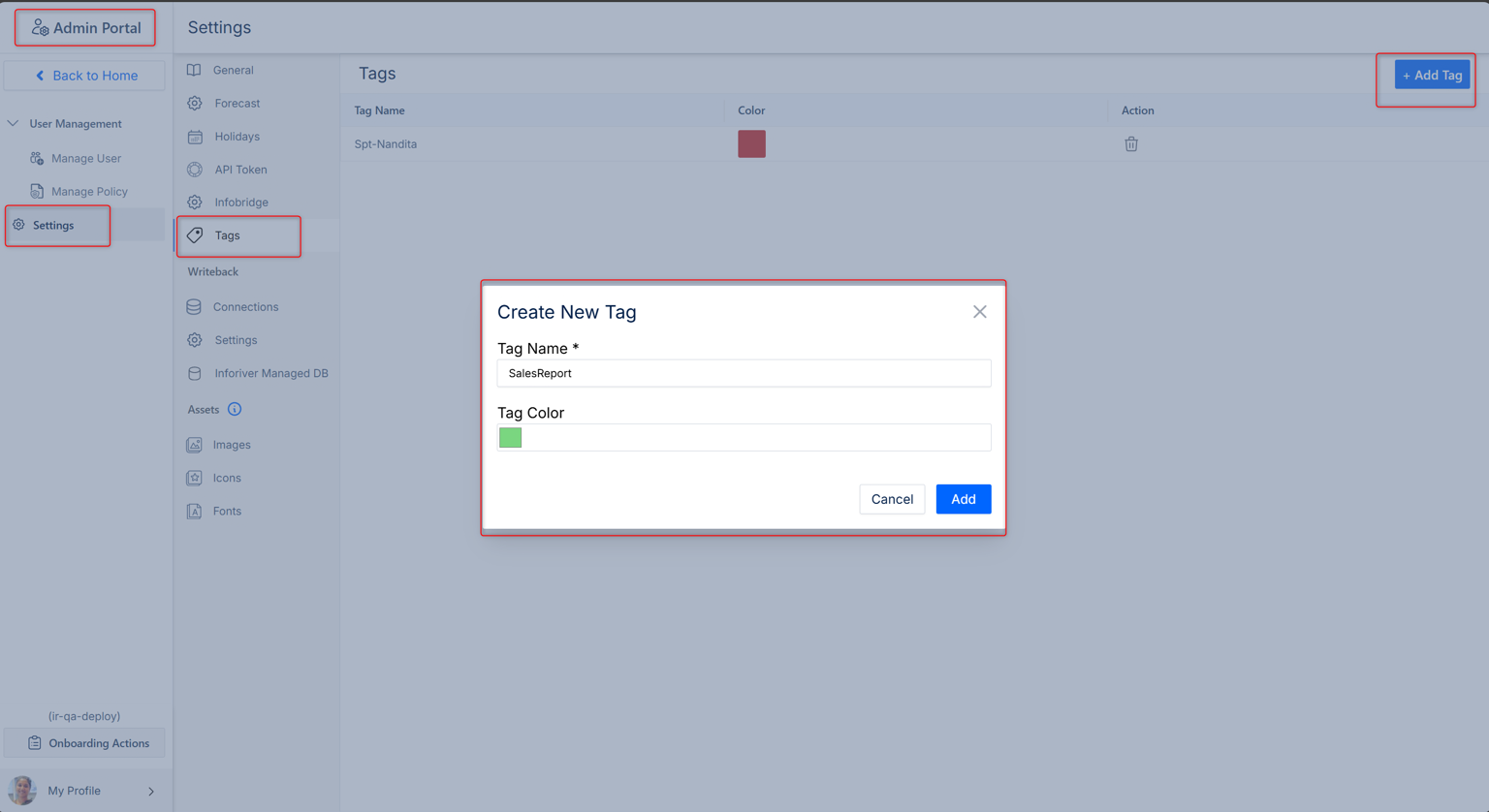Collapse the User Management section
Viewport: 1489px width, 812px height.
click(x=14, y=124)
